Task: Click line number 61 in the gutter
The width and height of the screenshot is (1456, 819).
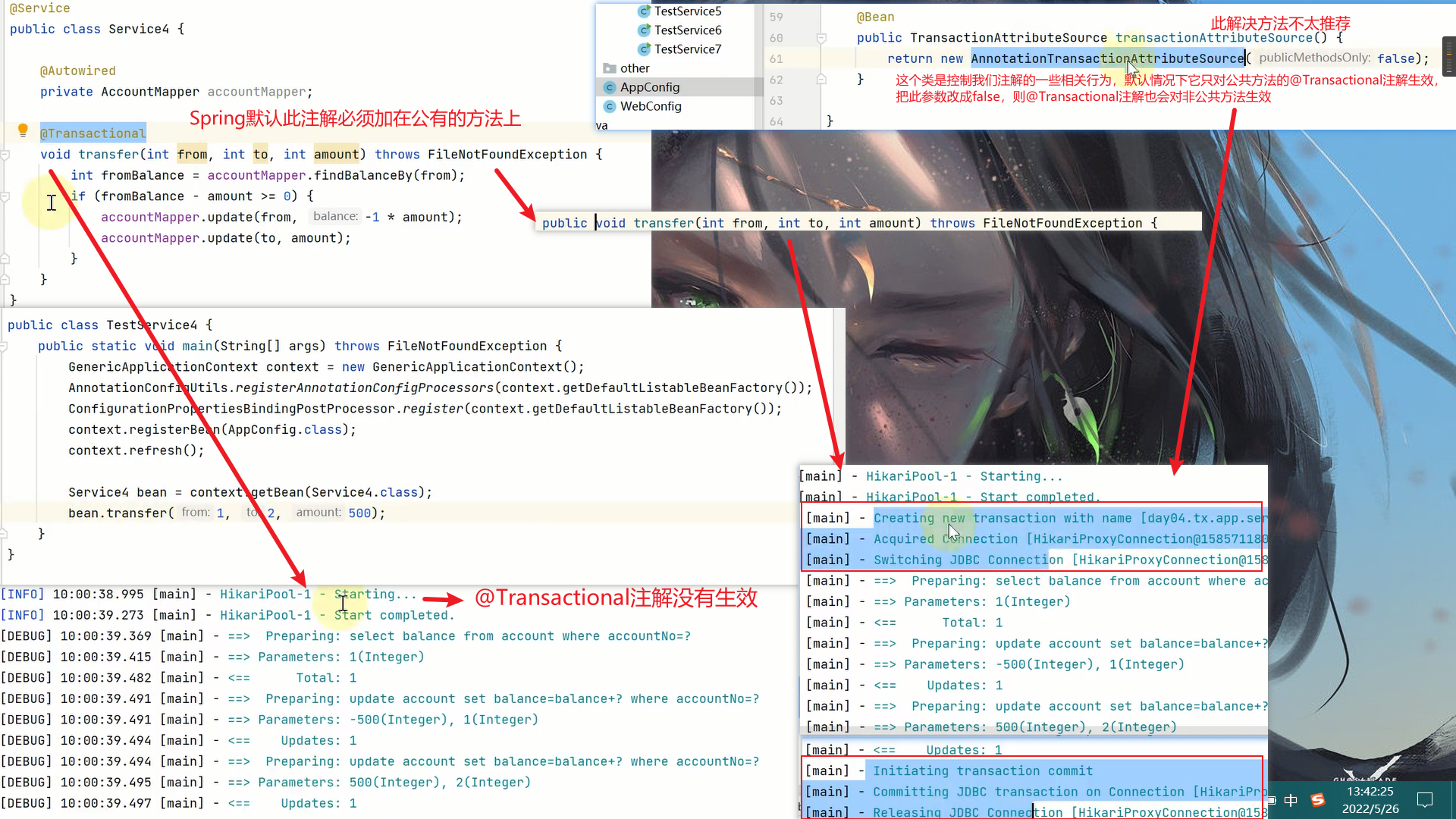Action: pyautogui.click(x=776, y=58)
